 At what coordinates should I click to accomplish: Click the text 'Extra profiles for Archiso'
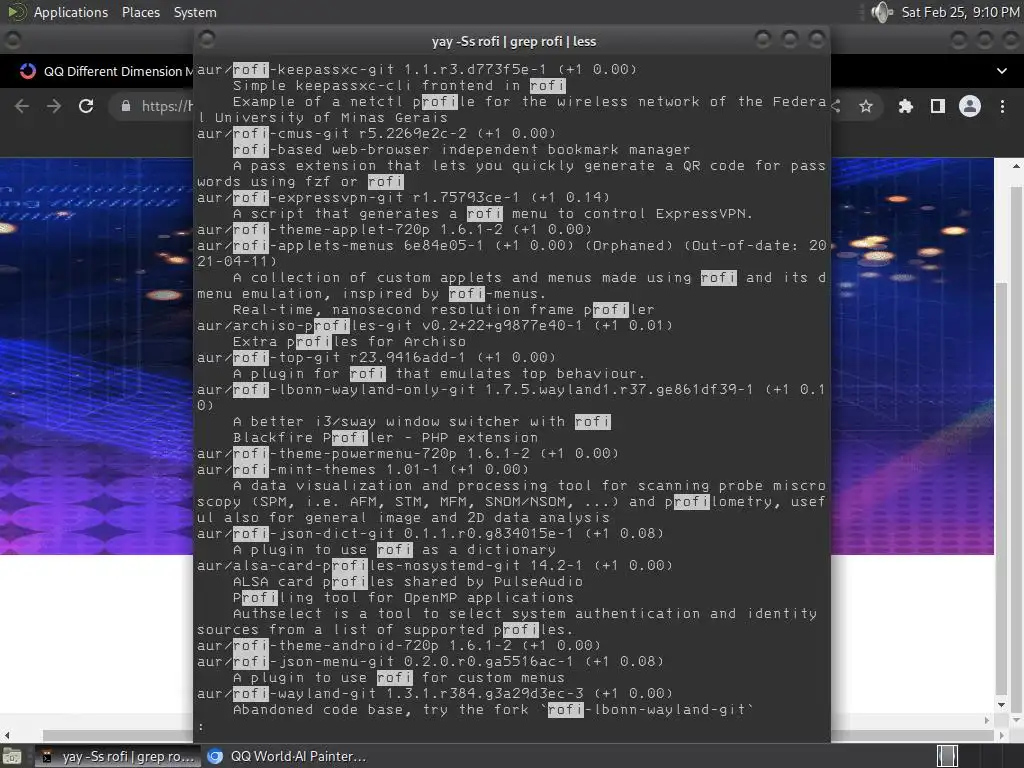pyautogui.click(x=349, y=342)
